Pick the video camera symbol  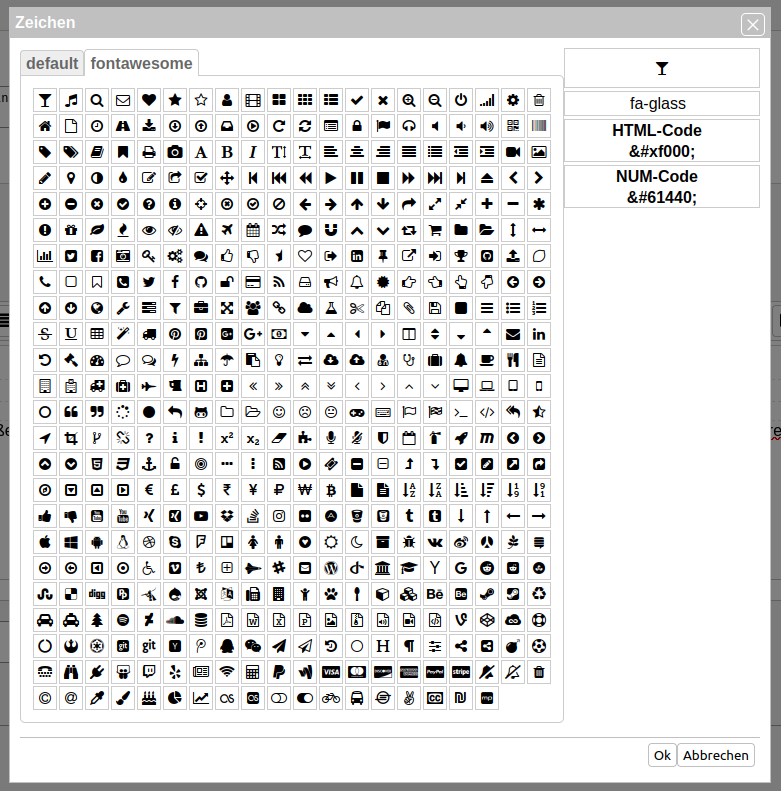513,152
